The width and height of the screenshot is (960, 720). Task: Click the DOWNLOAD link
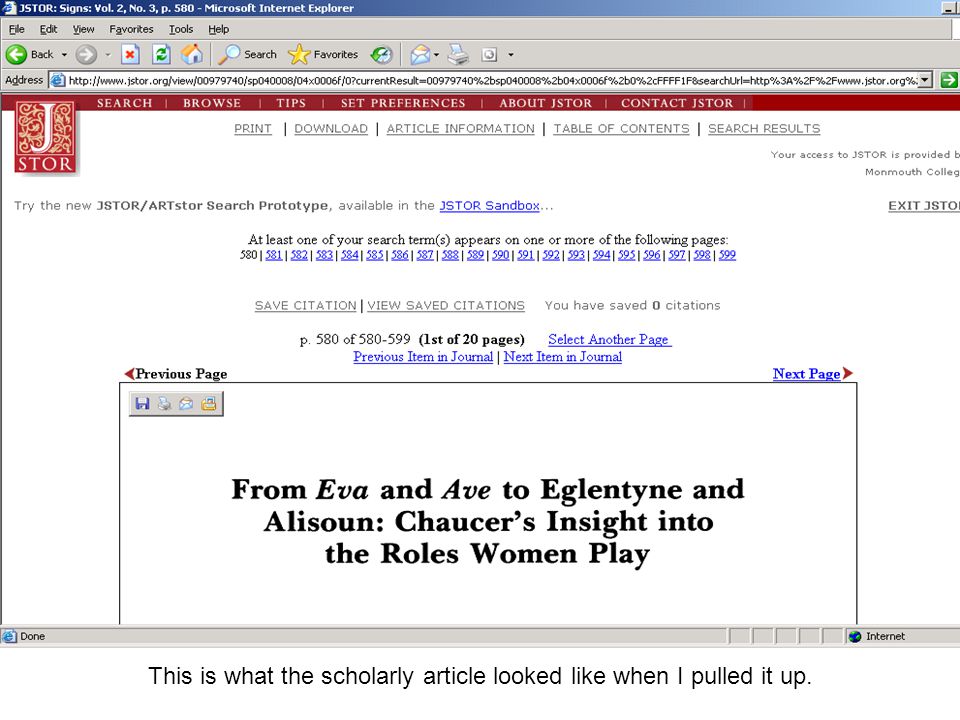point(331,129)
